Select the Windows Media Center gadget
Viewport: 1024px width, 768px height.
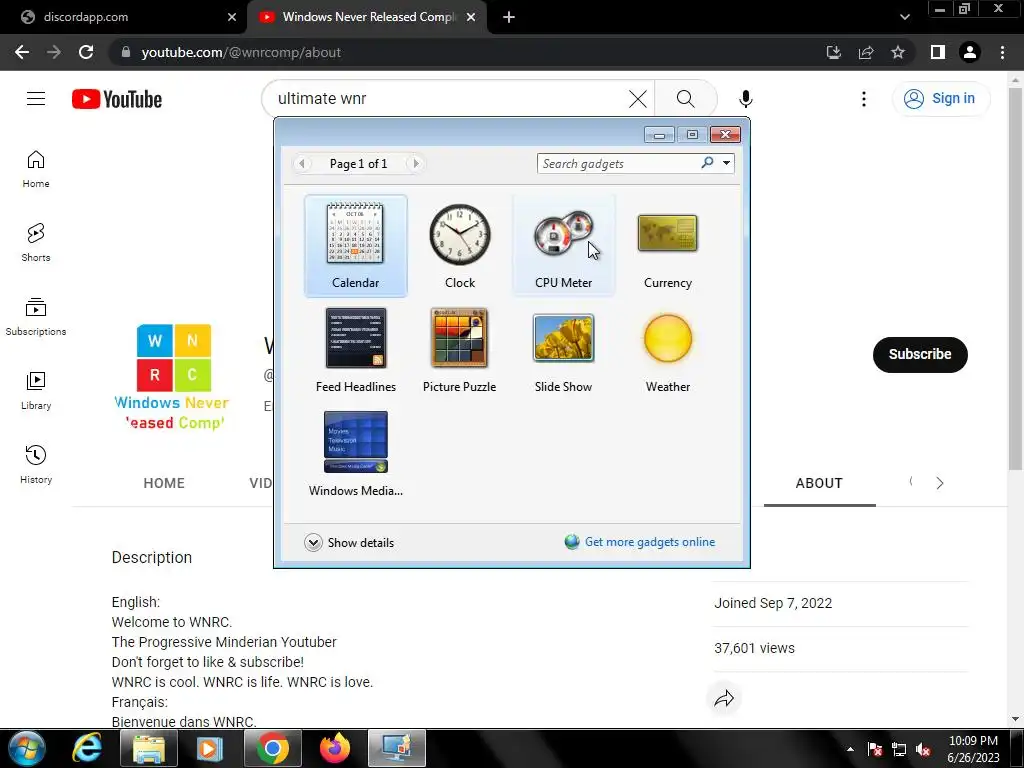click(x=355, y=454)
